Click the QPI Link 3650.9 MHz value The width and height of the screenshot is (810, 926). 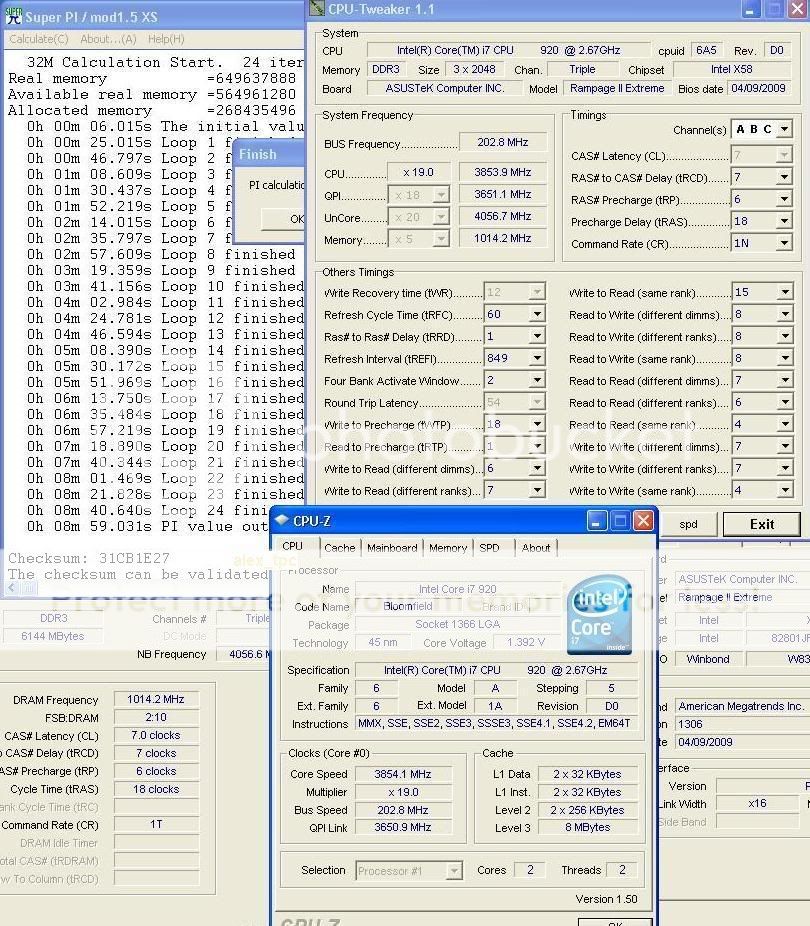point(403,827)
